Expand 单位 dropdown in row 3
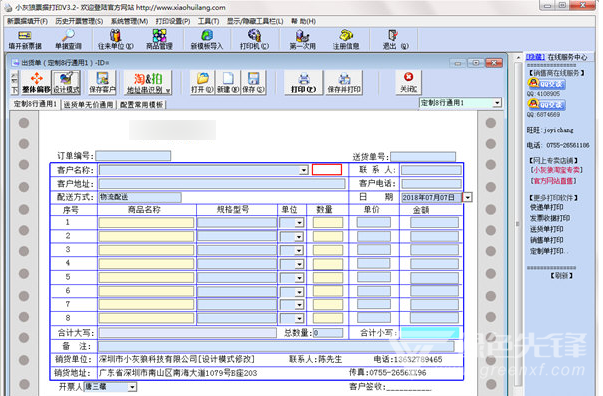 (x=299, y=251)
